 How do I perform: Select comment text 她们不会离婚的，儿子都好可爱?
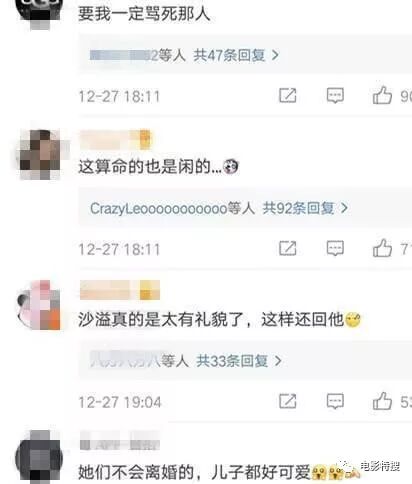(x=194, y=472)
